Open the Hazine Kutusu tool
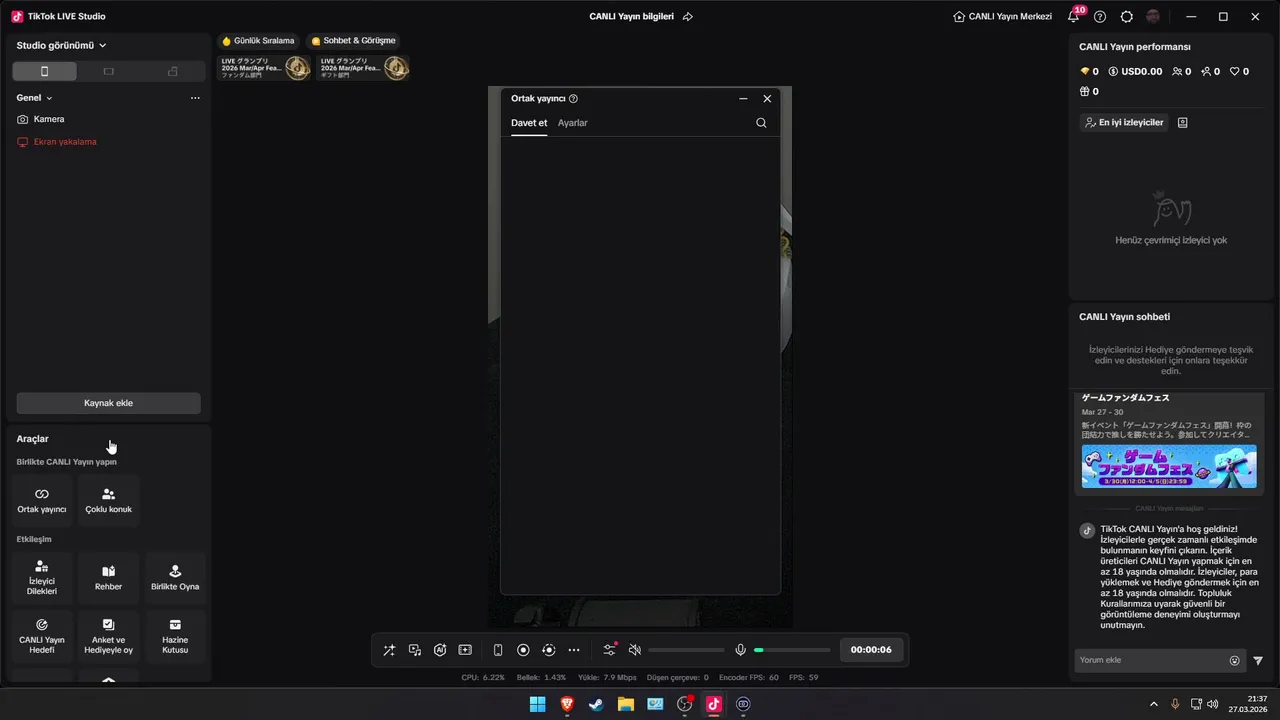Image resolution: width=1280 pixels, height=720 pixels. click(175, 636)
